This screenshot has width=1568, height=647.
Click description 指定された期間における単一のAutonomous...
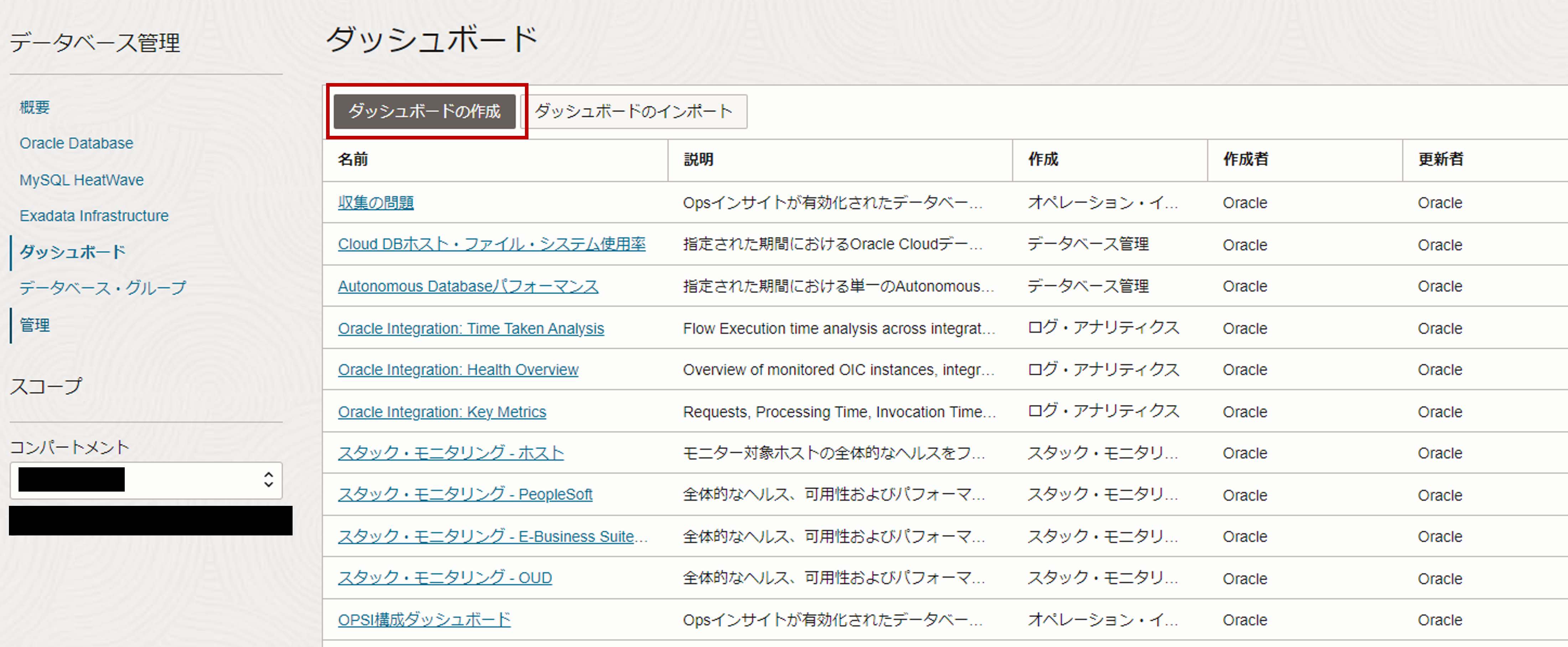click(x=839, y=286)
